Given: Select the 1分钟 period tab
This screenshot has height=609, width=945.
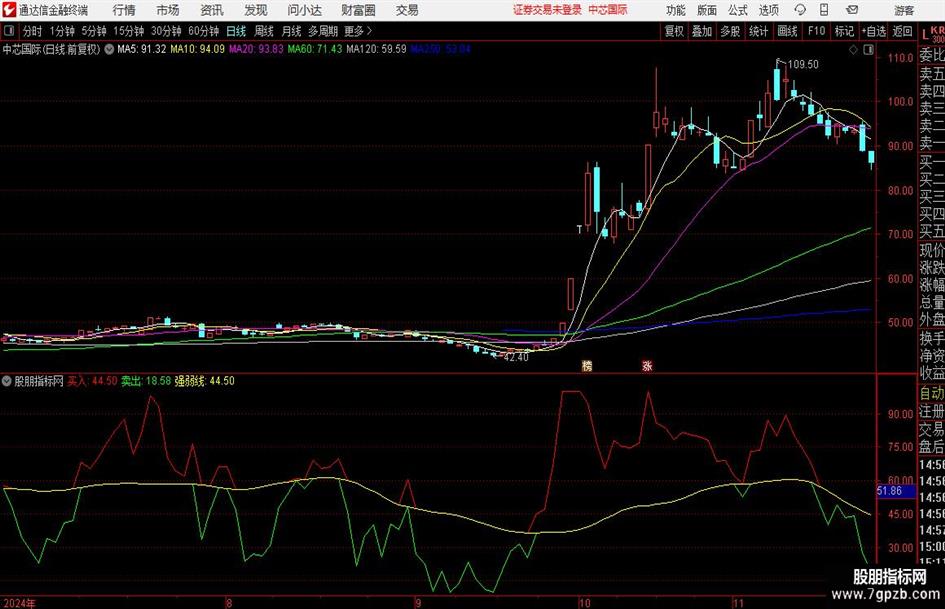Looking at the screenshot, I should pos(62,31).
